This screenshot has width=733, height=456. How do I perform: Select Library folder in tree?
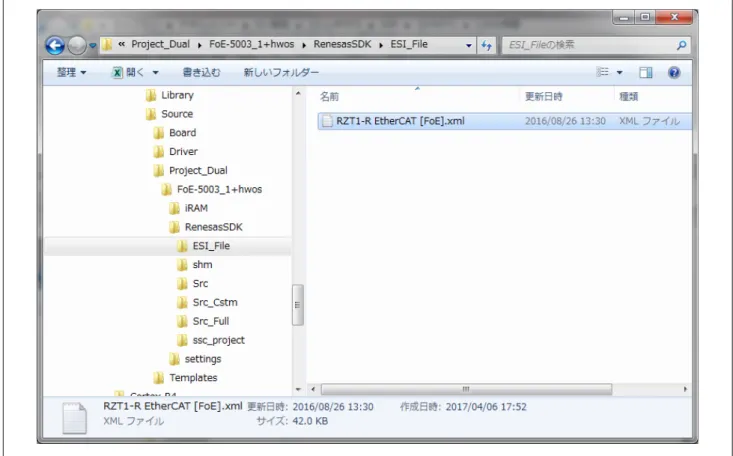177,95
